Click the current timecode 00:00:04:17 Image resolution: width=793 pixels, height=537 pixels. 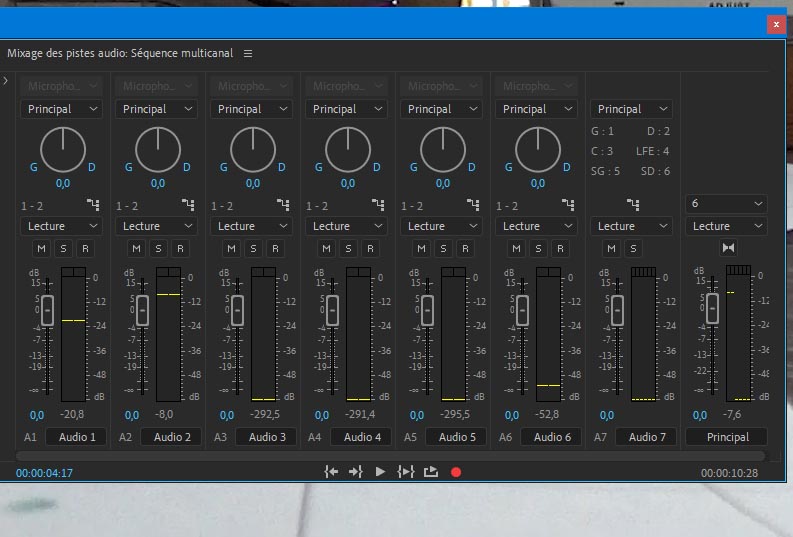click(44, 473)
